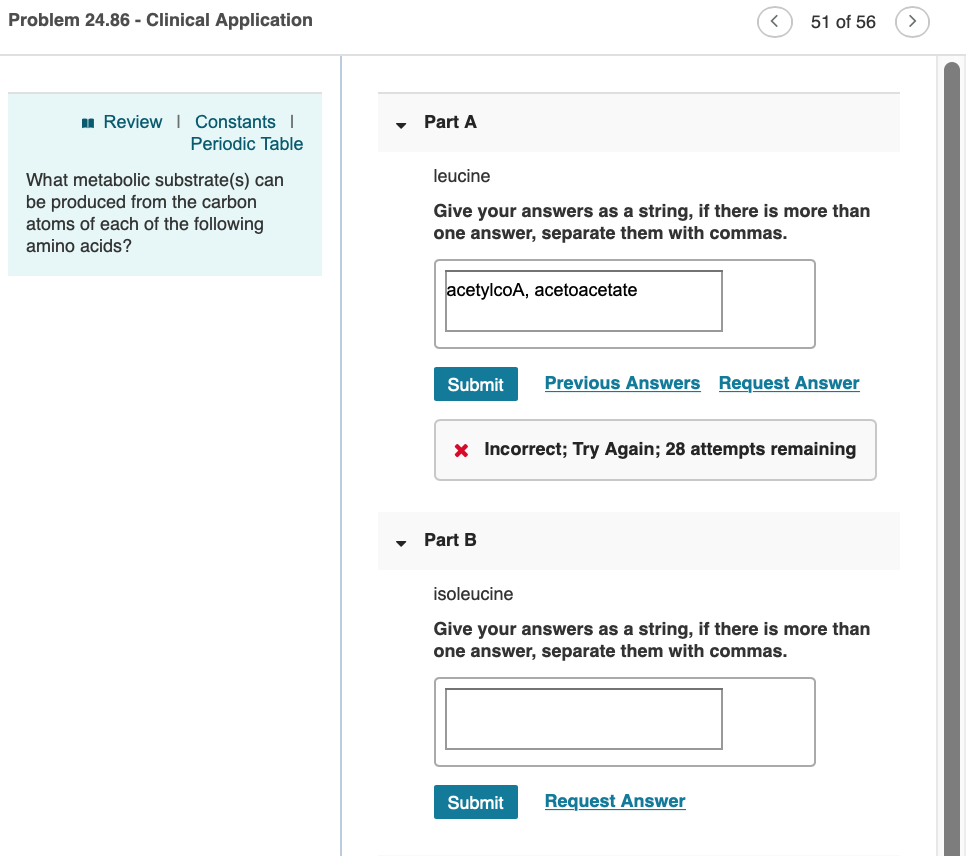Navigate to the next problem arrow
Image resolution: width=974 pixels, height=856 pixels.
pyautogui.click(x=912, y=21)
